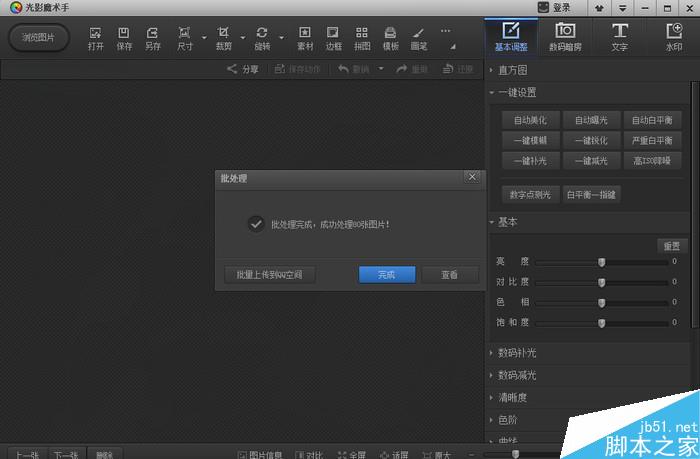Adjust the 色相 hue slider handle

coord(602,303)
